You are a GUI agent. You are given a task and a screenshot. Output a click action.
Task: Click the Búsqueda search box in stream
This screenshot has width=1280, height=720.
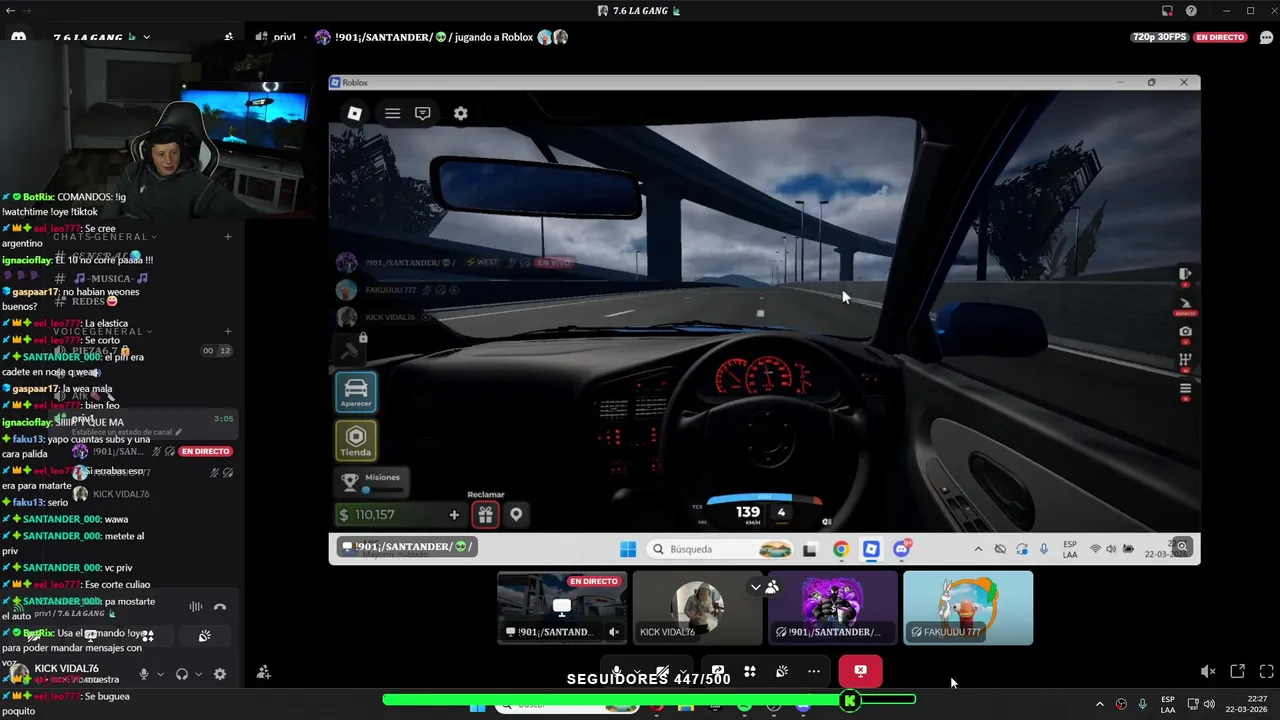(721, 549)
